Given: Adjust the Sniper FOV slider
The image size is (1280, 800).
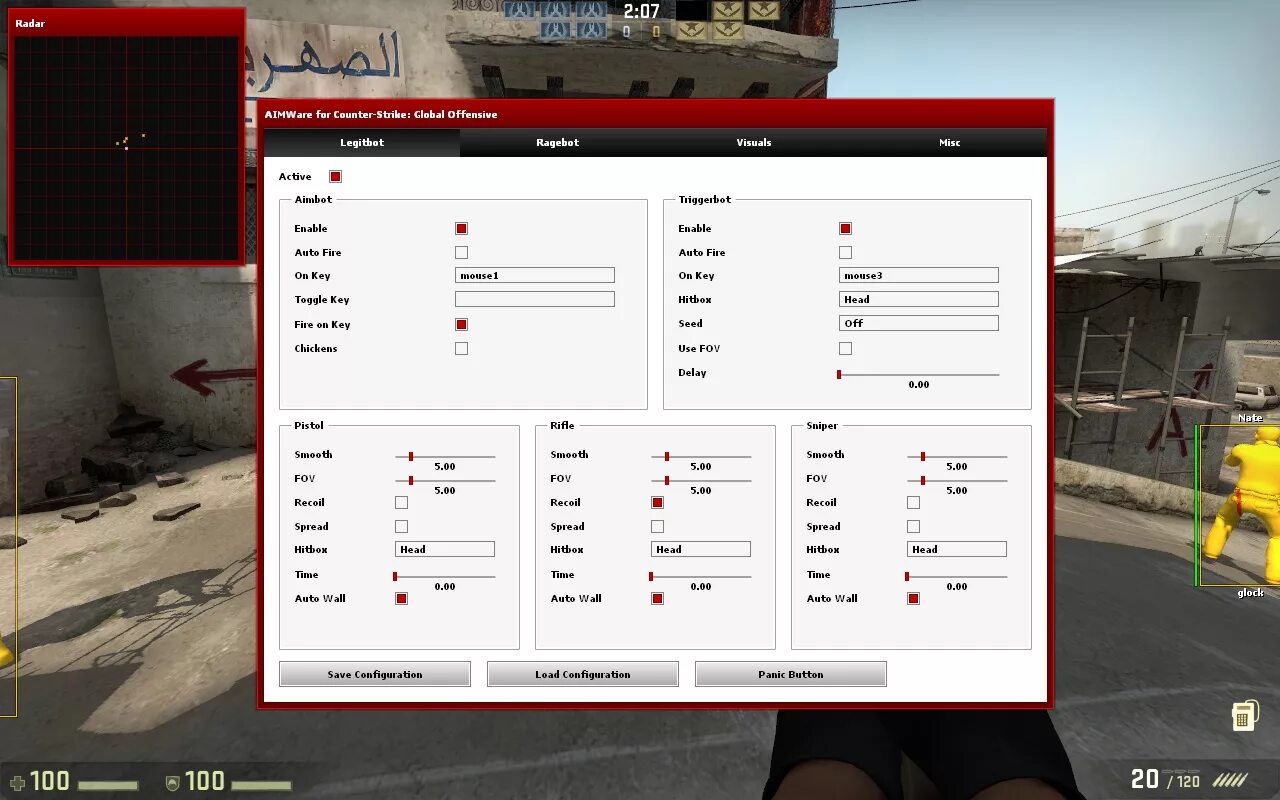Looking at the screenshot, I should click(x=957, y=480).
